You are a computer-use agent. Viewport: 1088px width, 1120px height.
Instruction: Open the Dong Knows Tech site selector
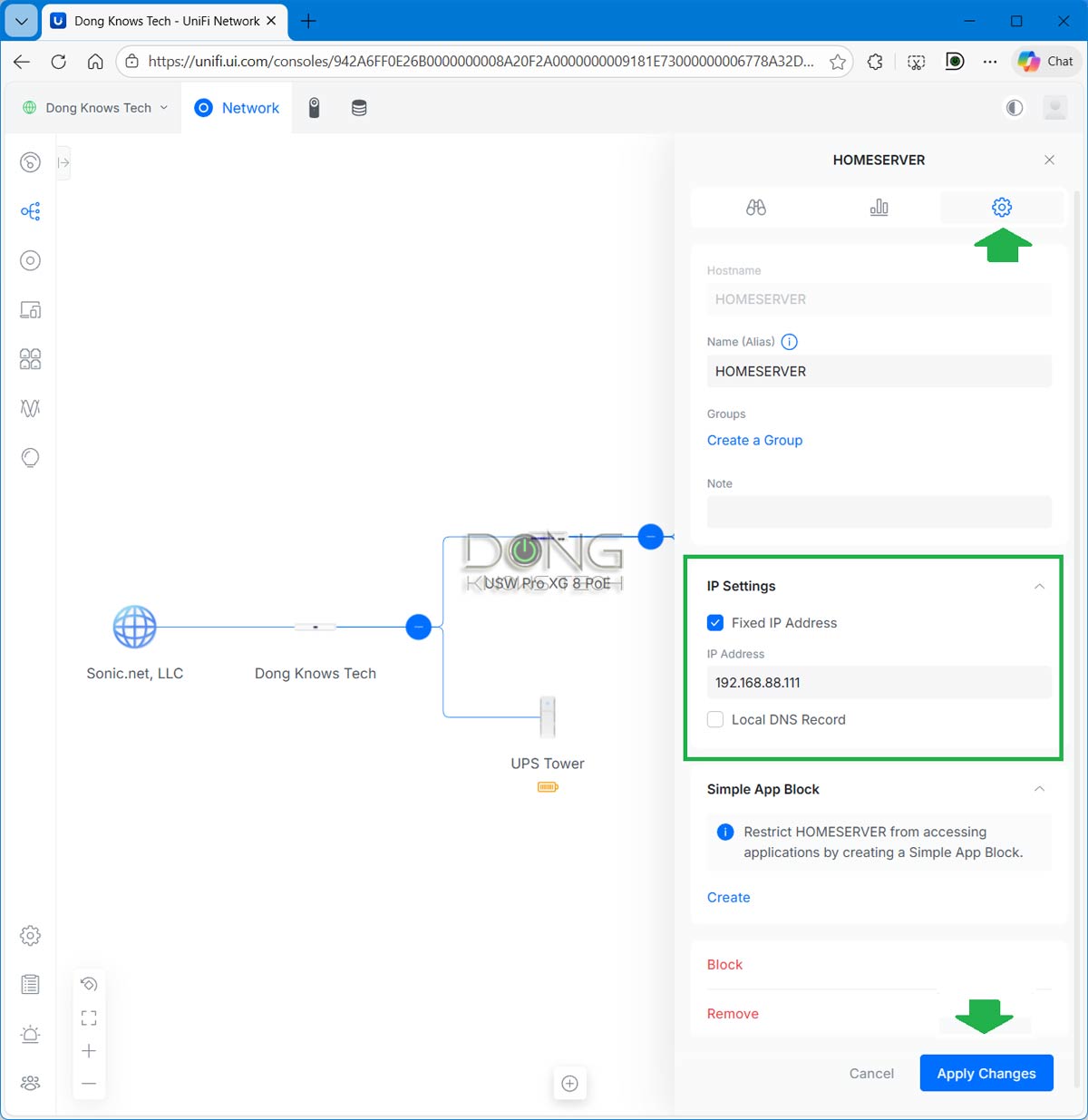point(100,107)
